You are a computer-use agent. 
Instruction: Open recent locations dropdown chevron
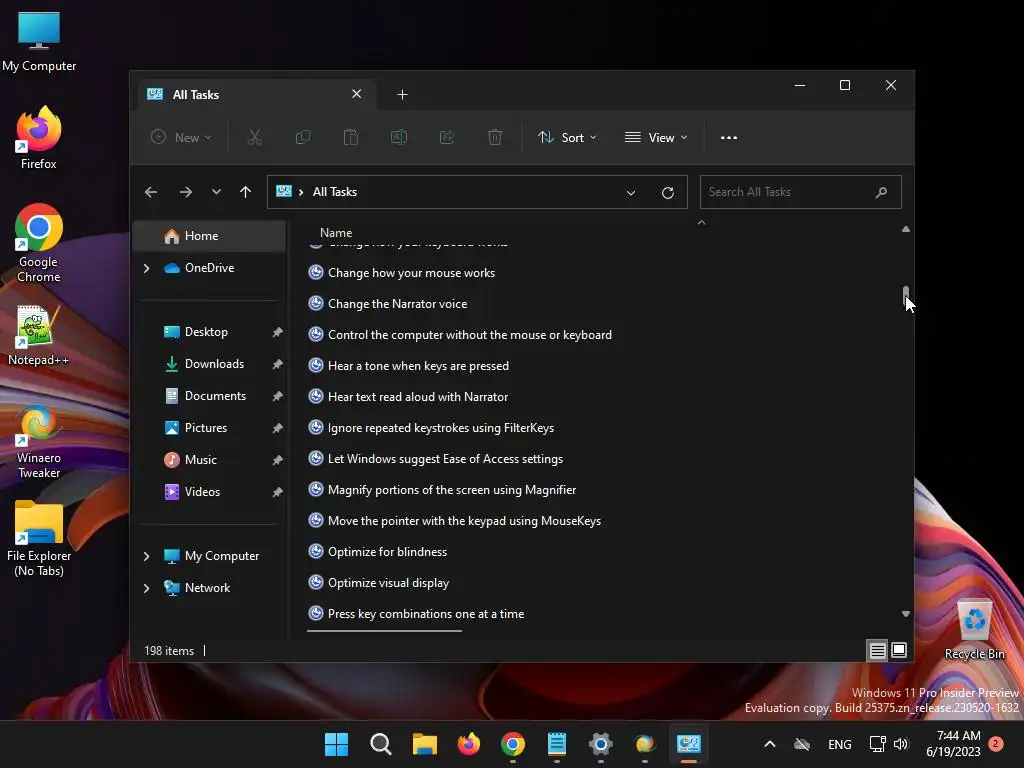click(x=216, y=192)
